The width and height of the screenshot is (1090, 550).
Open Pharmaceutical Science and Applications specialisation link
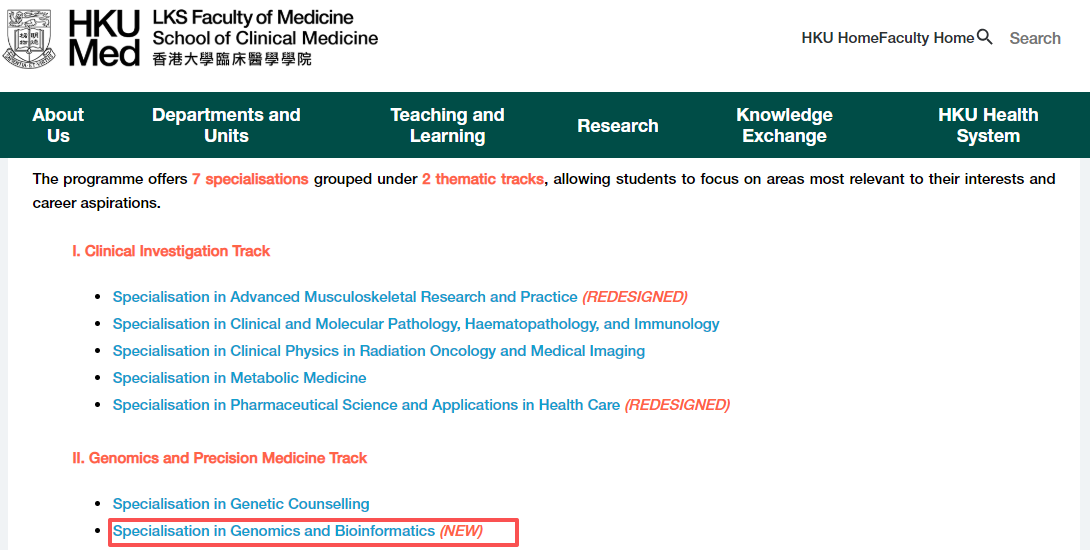(x=366, y=405)
